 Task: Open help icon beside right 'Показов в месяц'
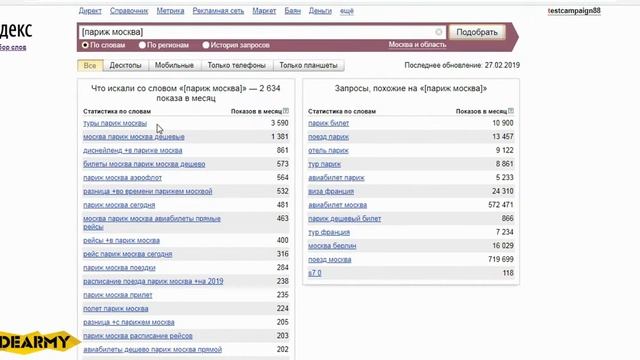pyautogui.click(x=511, y=111)
